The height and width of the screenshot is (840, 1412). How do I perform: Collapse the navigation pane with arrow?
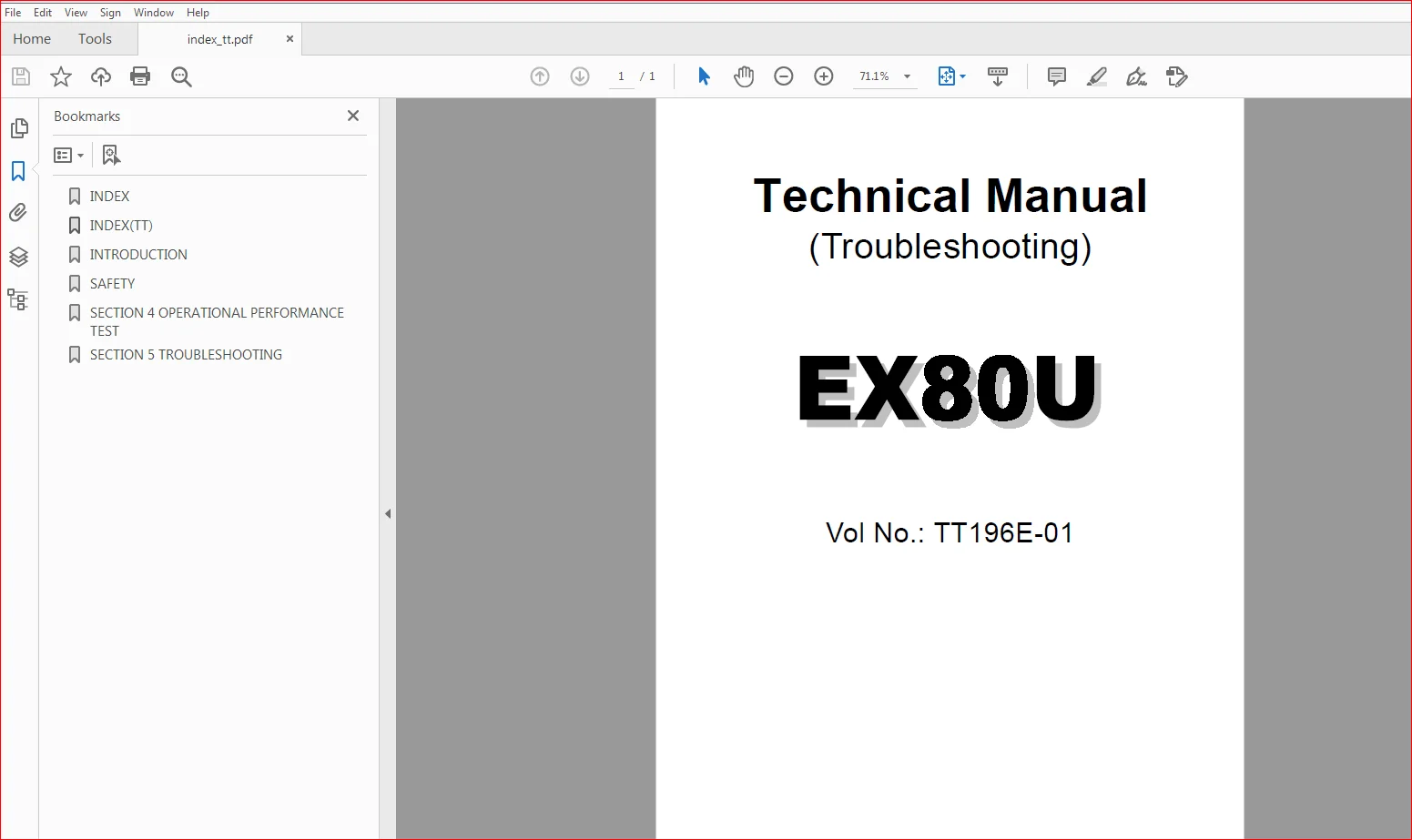pos(388,514)
